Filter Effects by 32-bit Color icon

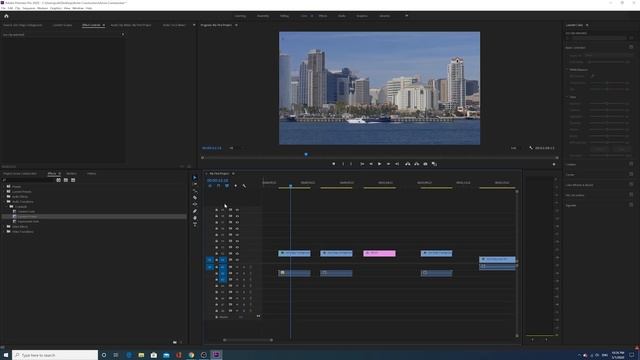point(66,180)
